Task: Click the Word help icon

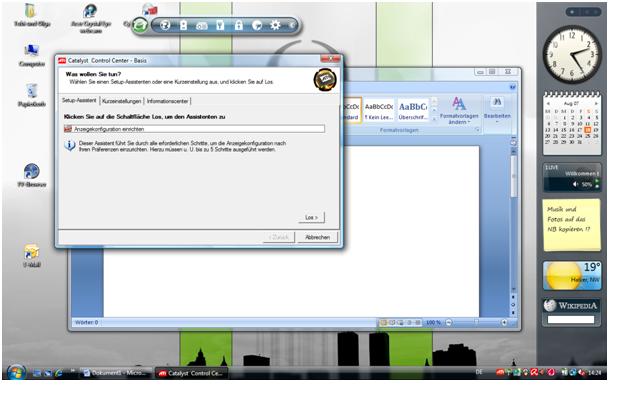Action: (x=512, y=87)
